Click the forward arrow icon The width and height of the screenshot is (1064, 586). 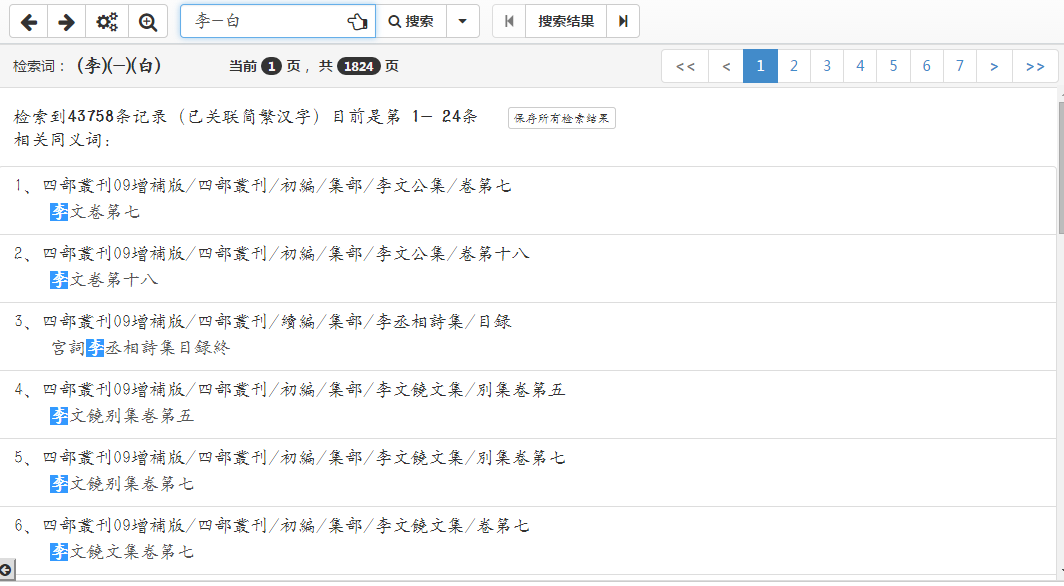coord(66,21)
